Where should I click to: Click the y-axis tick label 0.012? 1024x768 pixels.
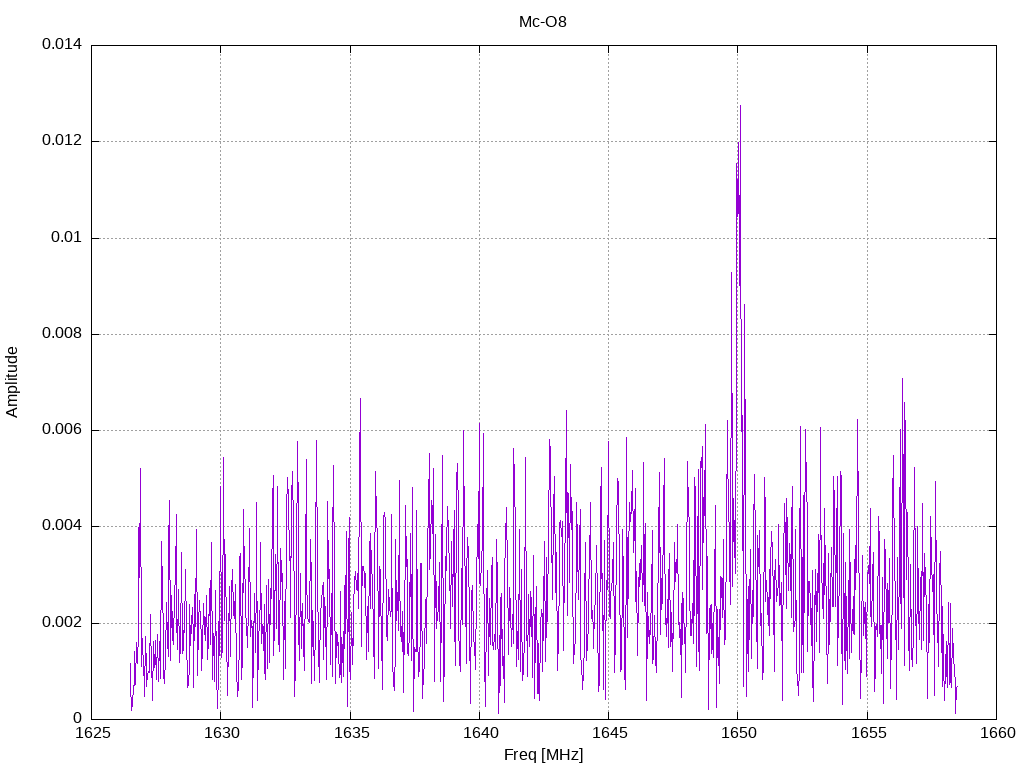pyautogui.click(x=62, y=140)
